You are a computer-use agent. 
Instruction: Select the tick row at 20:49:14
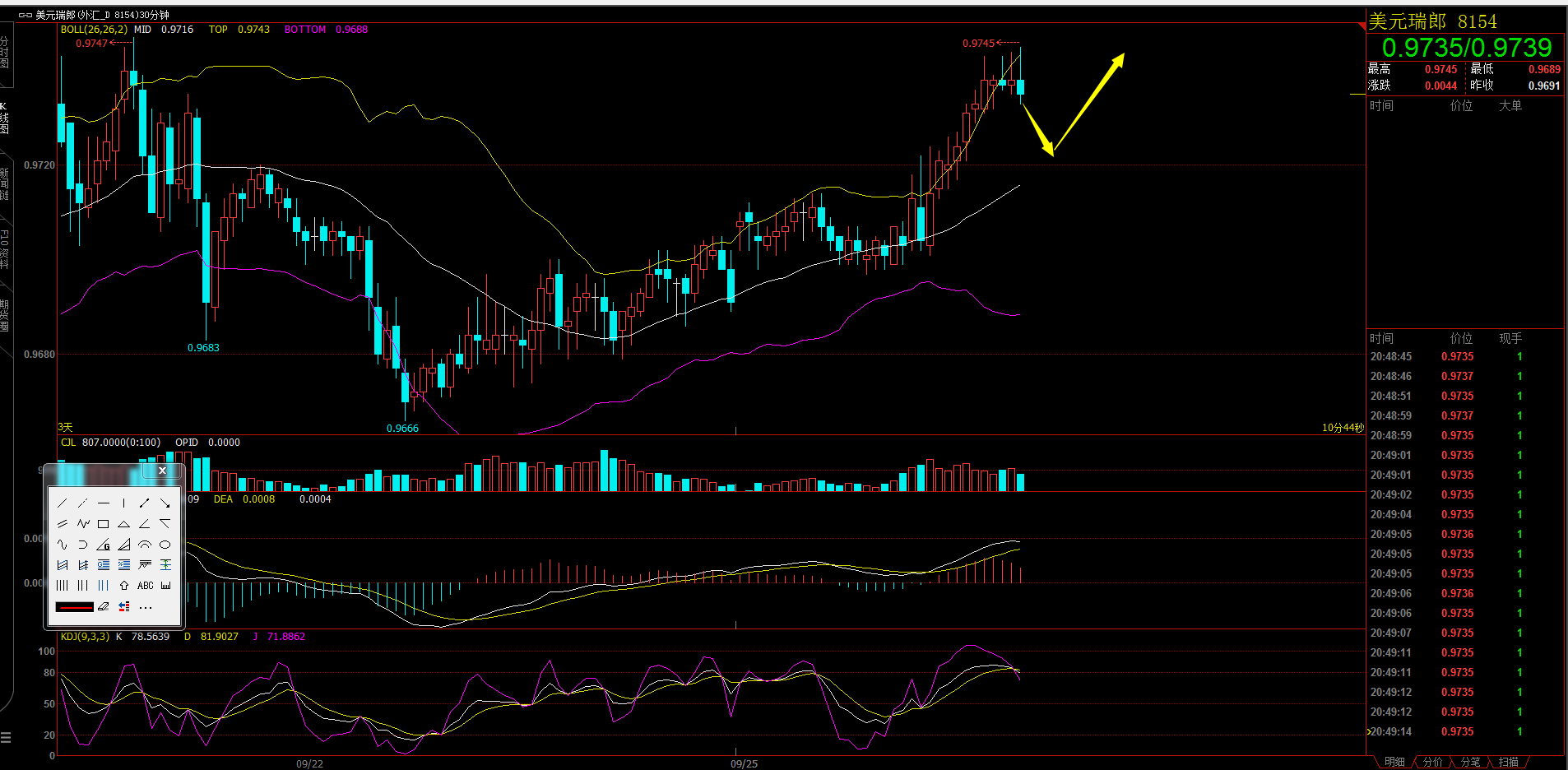click(1465, 732)
